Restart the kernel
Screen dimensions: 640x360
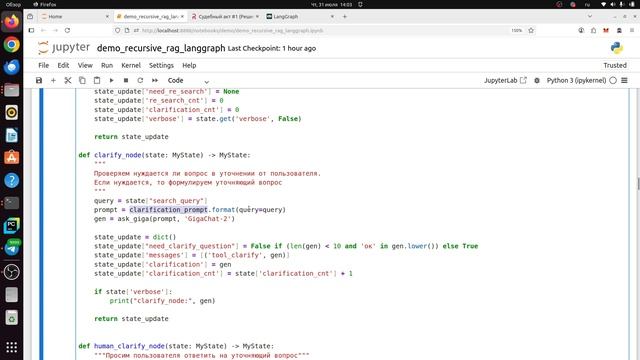click(x=140, y=80)
